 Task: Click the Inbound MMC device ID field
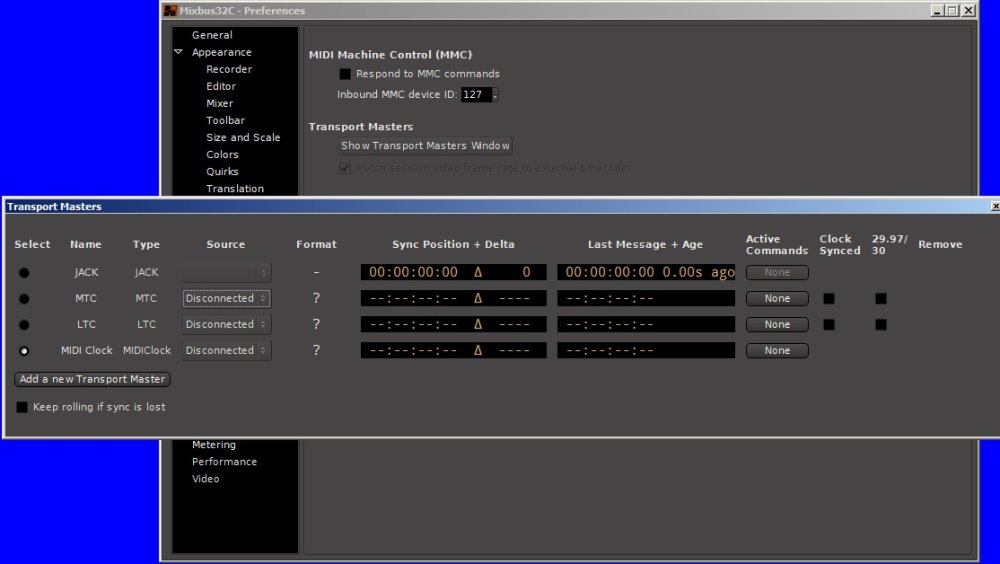coord(476,94)
